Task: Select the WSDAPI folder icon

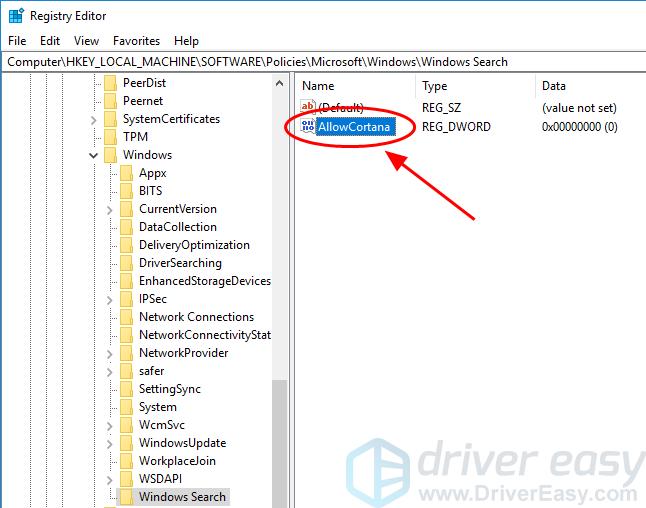Action: coord(126,479)
